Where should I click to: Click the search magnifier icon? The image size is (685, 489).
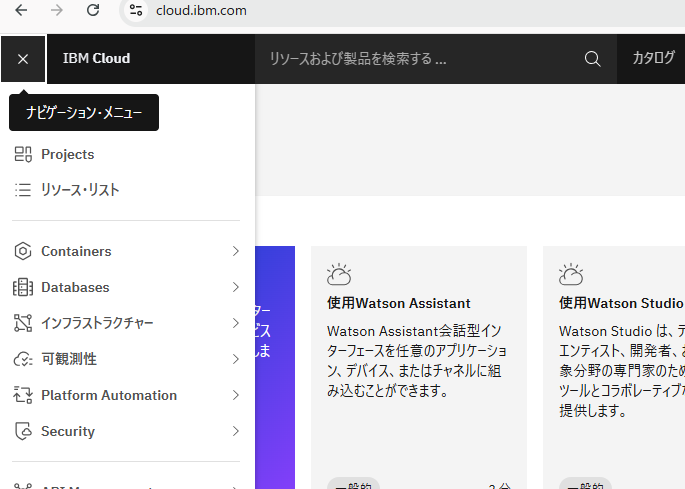click(x=593, y=59)
